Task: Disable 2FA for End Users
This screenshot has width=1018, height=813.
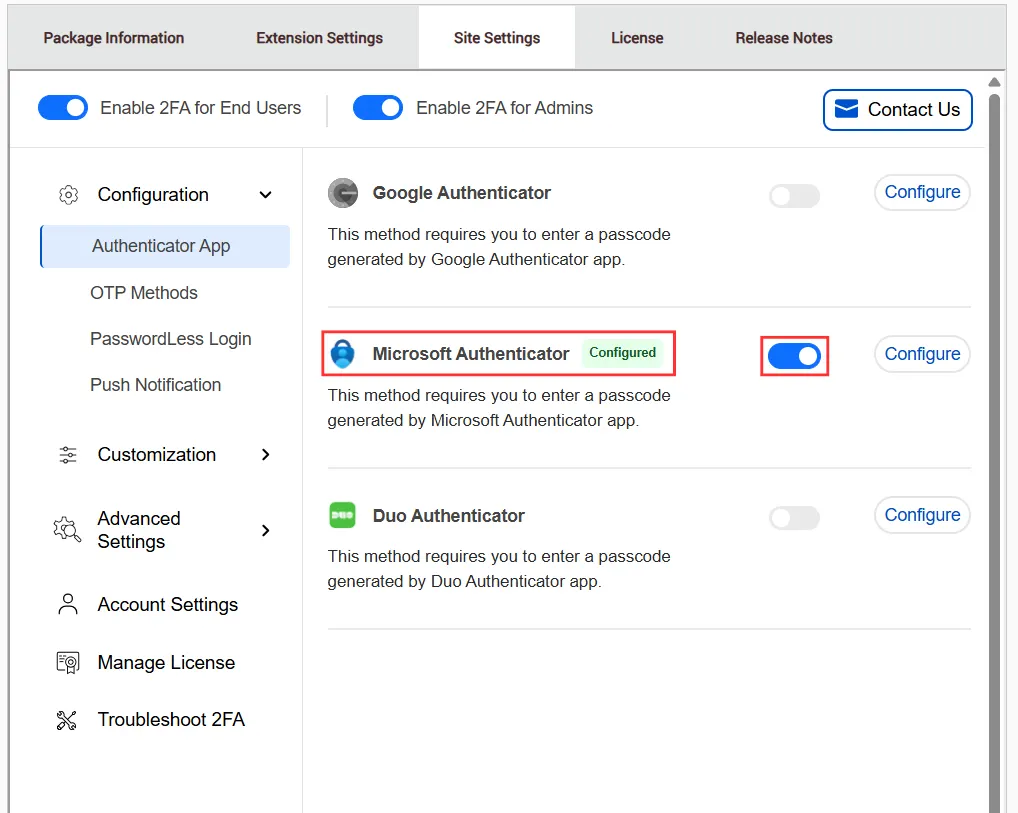Action: (62, 107)
